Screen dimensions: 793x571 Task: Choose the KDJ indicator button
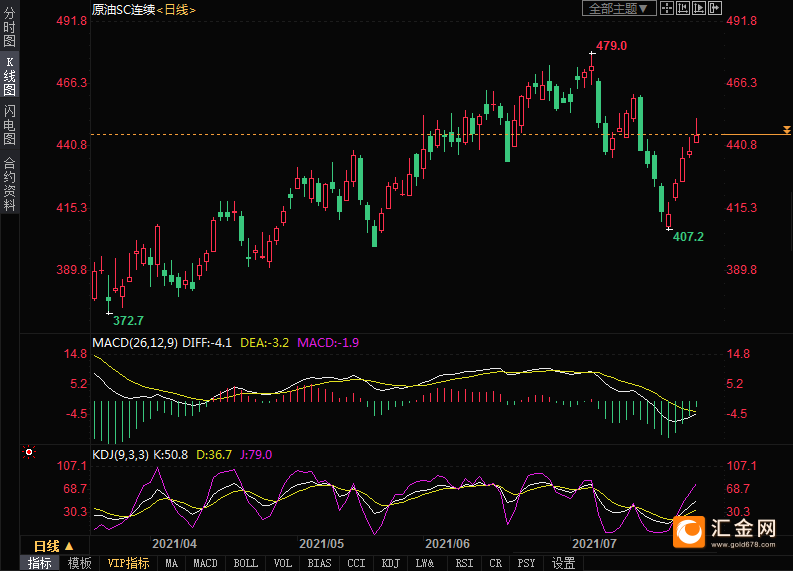tap(390, 563)
